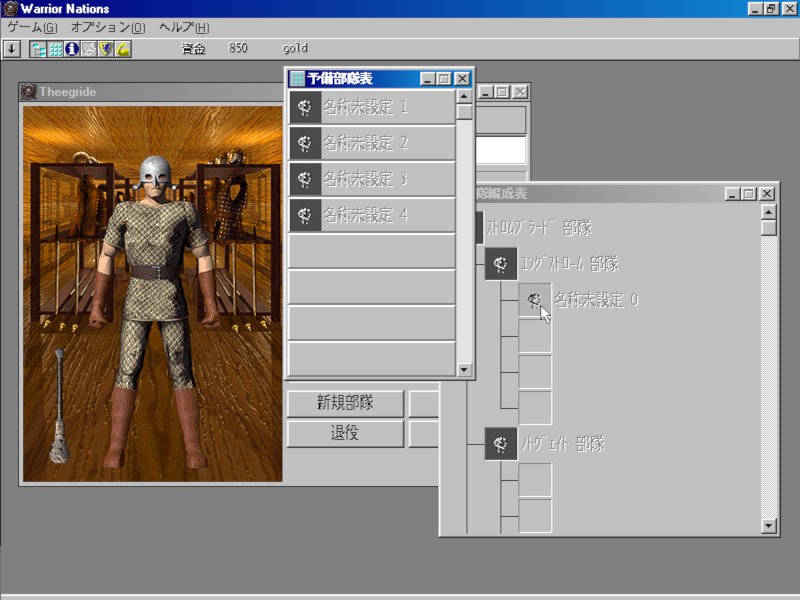Viewport: 800px width, 600px height.
Task: Select the yellow flexing arm toolbar icon
Action: tap(122, 48)
